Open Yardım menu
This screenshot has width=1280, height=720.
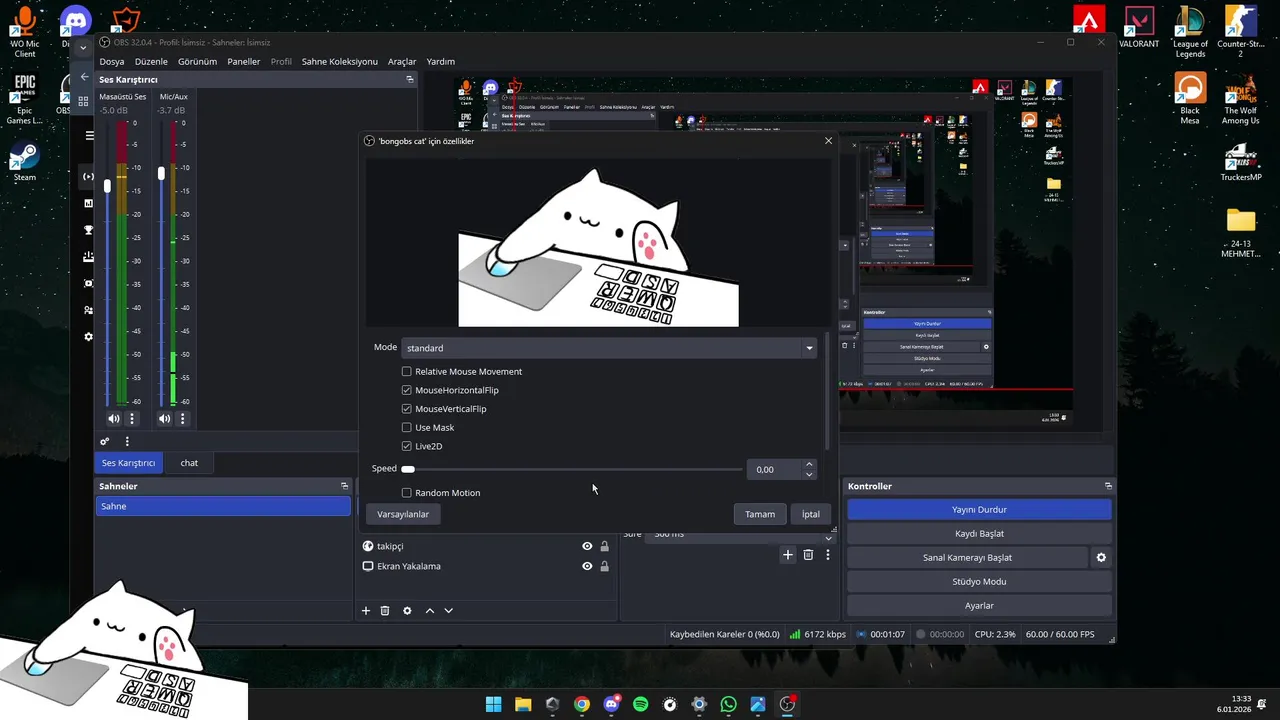[x=440, y=61]
